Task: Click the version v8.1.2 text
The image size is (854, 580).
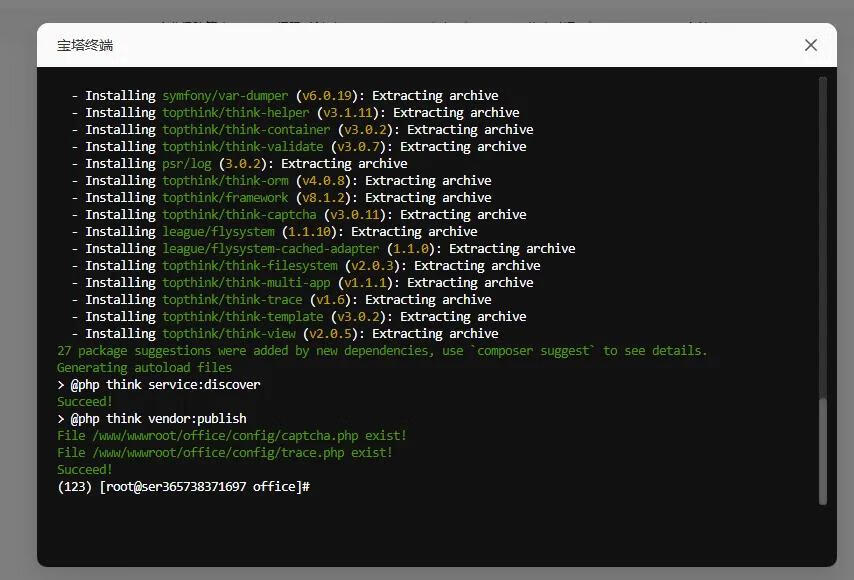Action: click(323, 197)
